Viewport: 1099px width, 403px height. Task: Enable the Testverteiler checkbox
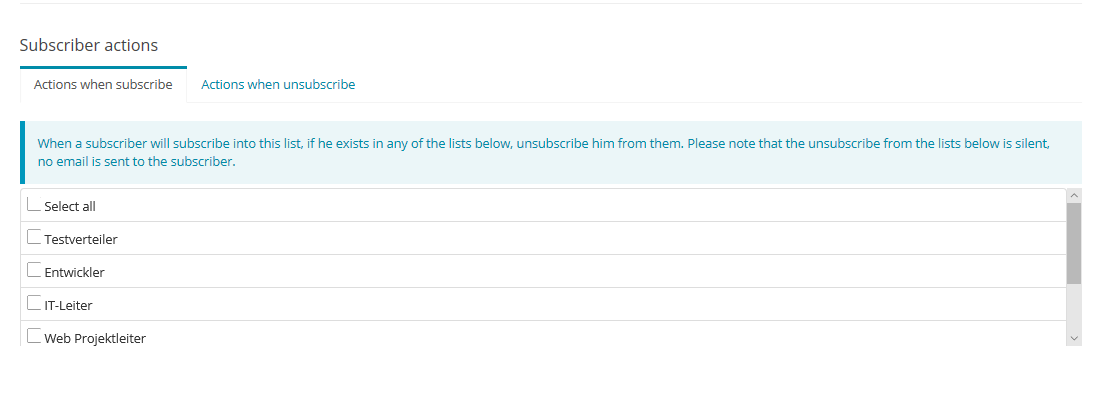(x=34, y=238)
